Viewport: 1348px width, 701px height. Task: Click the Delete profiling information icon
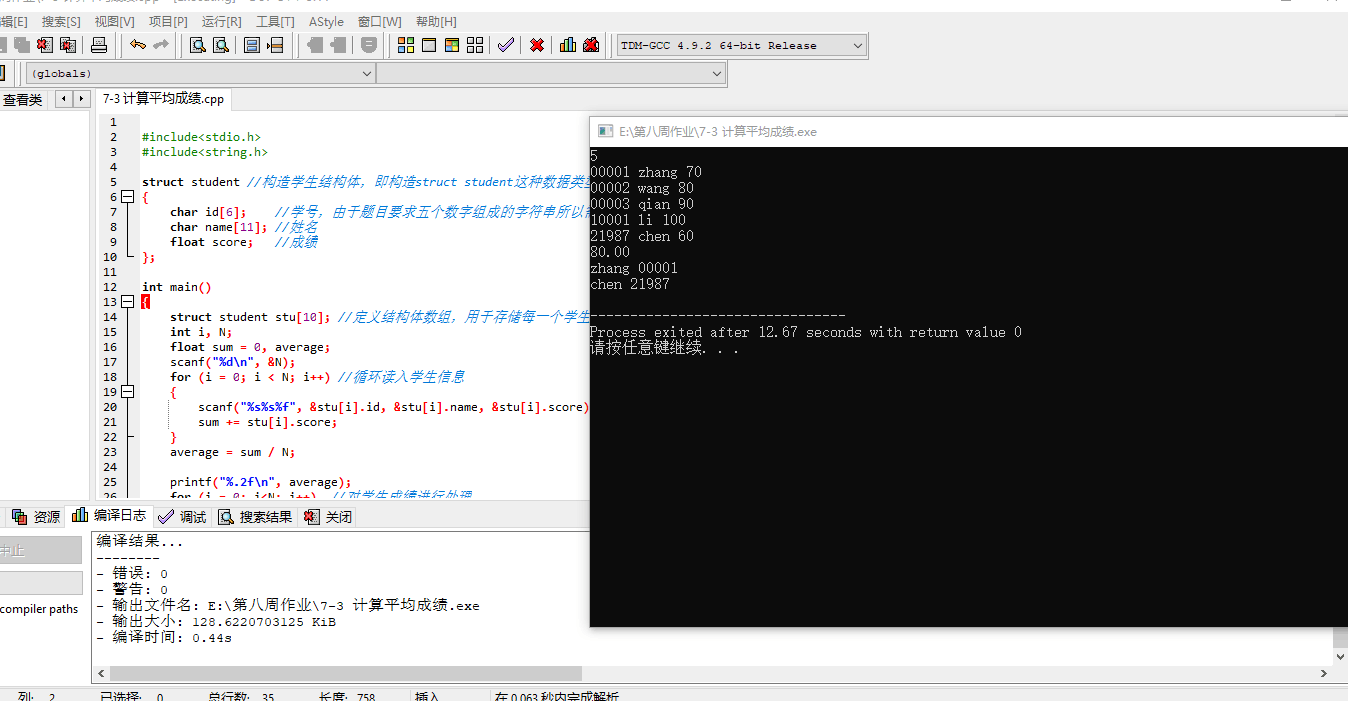tap(591, 45)
